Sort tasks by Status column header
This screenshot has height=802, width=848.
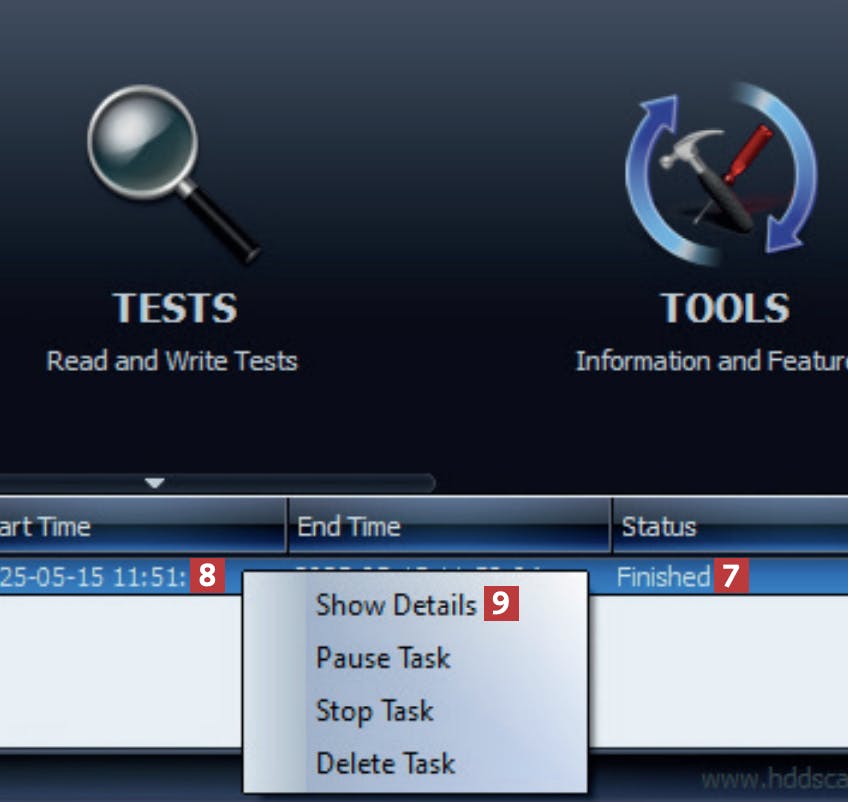730,526
